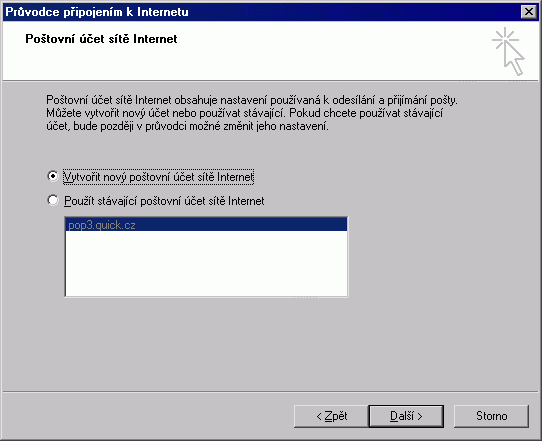Cancel the wizard with Storno
This screenshot has height=441, width=542.
click(x=491, y=416)
